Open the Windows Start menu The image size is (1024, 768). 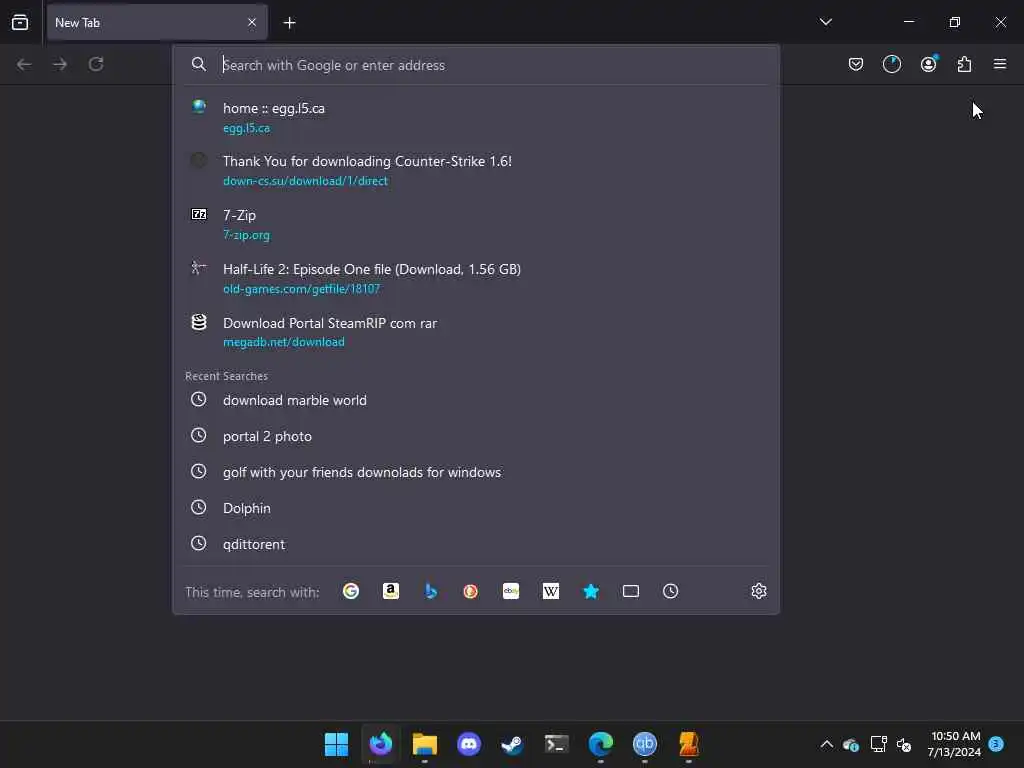pos(336,744)
